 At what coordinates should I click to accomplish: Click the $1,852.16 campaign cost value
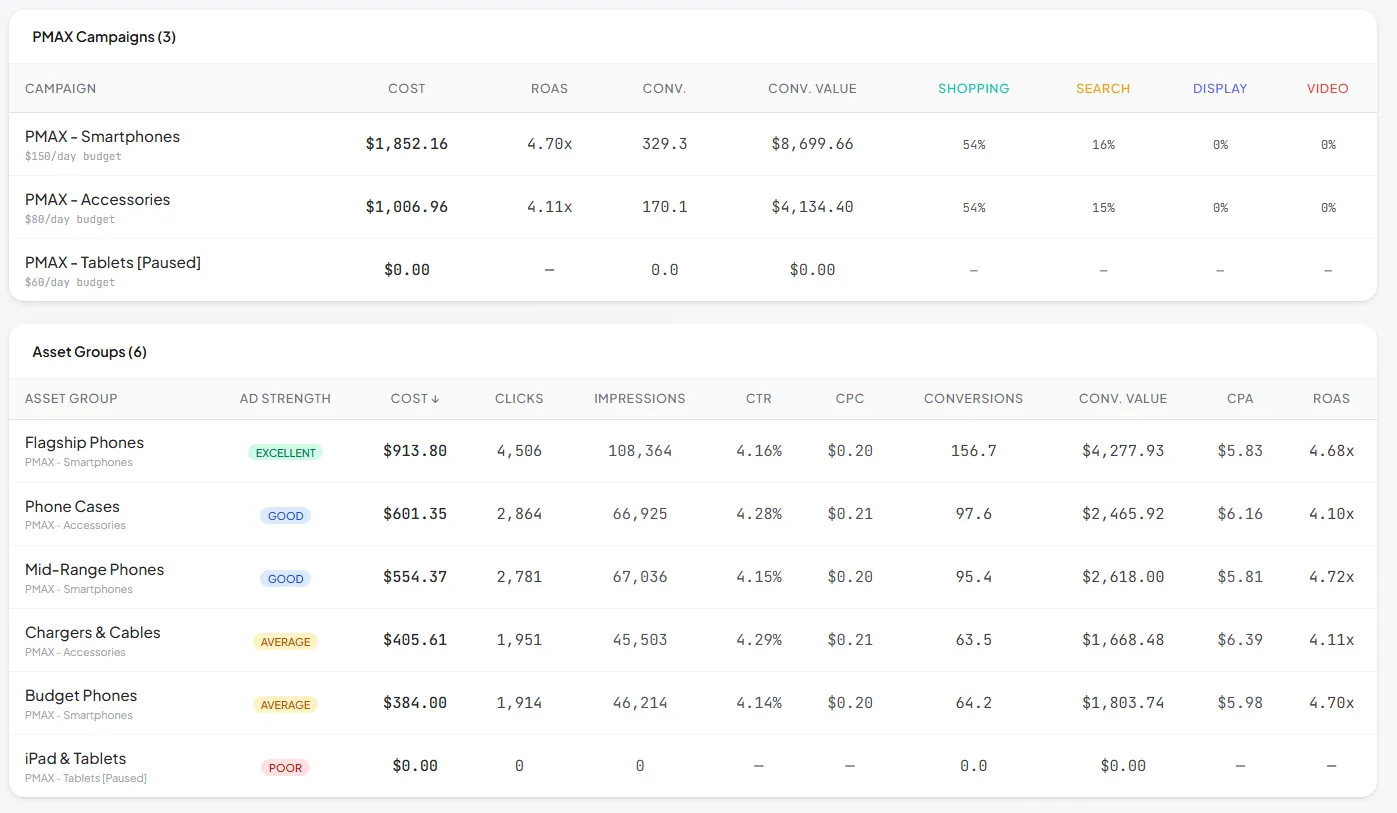(407, 144)
